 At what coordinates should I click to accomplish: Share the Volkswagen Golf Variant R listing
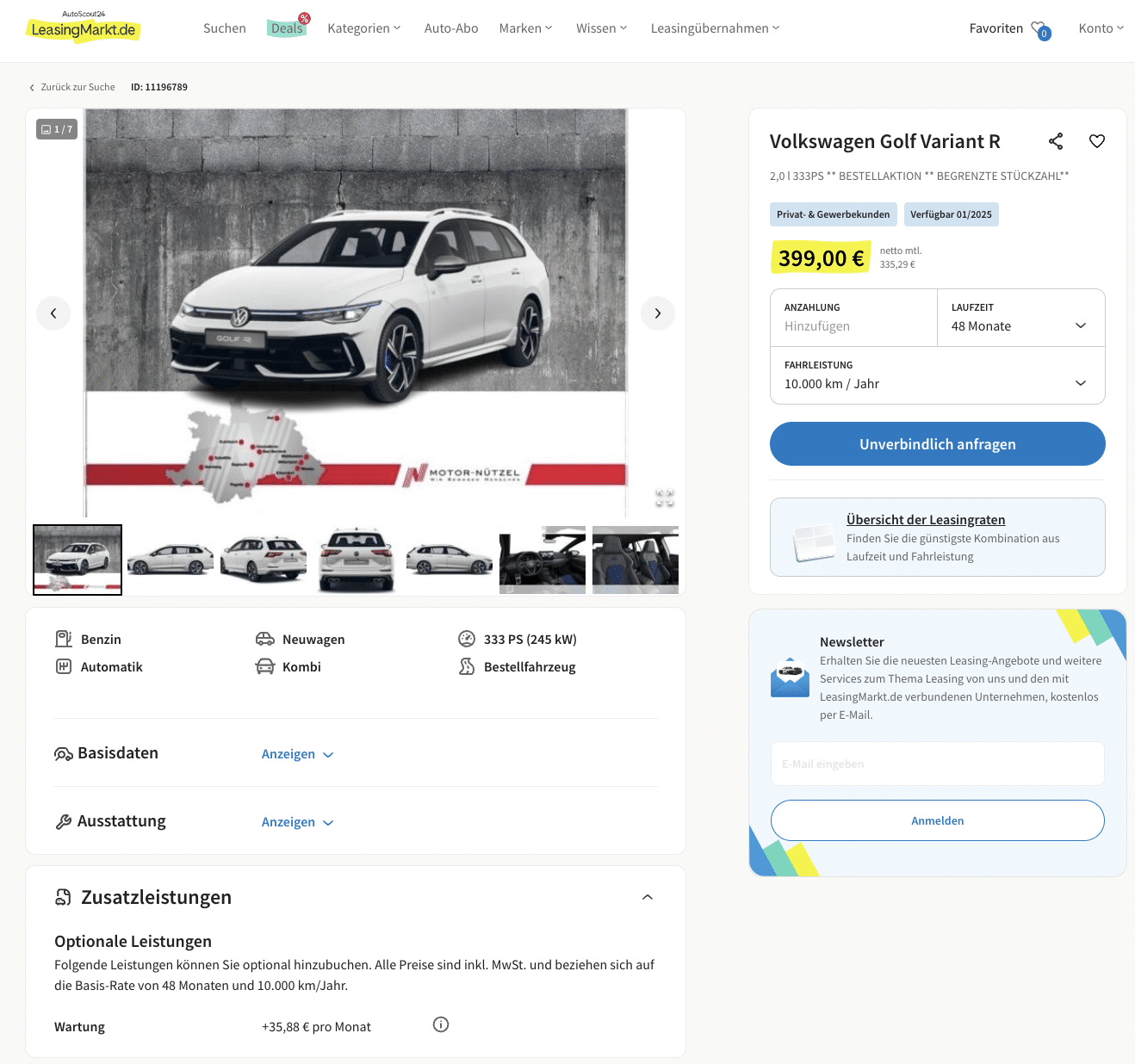coord(1056,141)
